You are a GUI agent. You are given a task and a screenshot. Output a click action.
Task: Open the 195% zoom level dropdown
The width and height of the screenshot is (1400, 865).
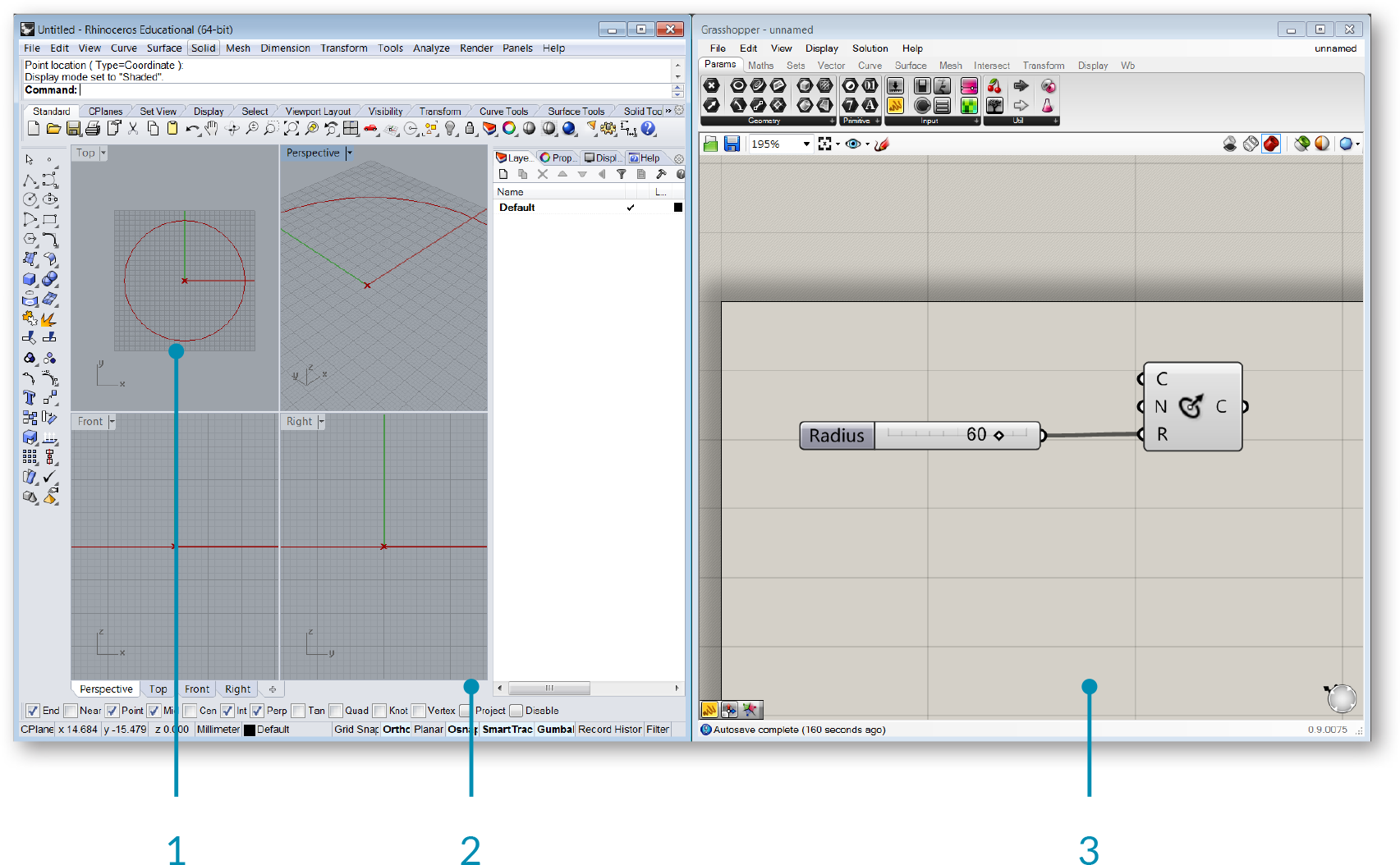pyautogui.click(x=806, y=144)
